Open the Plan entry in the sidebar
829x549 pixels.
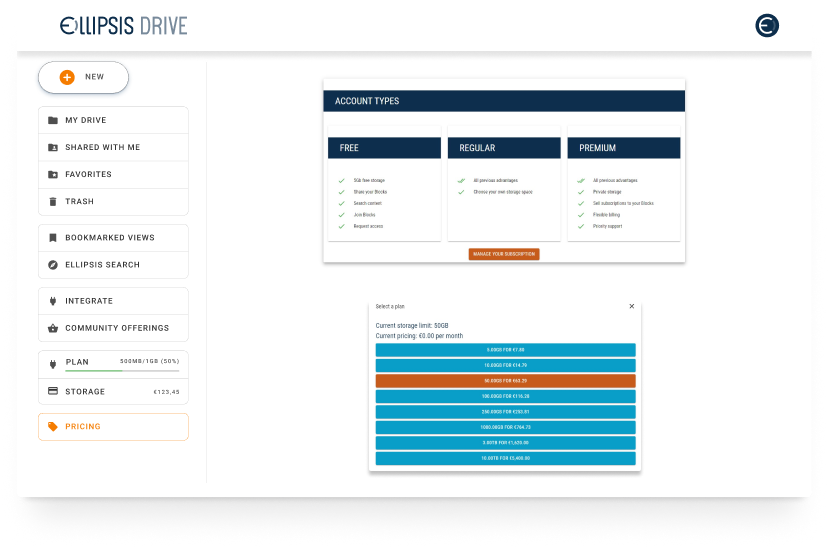(x=113, y=364)
